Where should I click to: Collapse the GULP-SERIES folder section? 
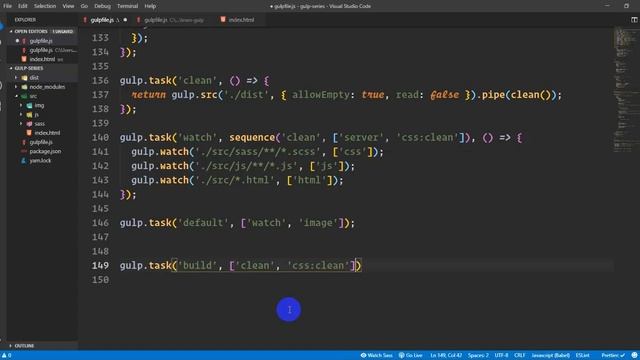point(11,68)
